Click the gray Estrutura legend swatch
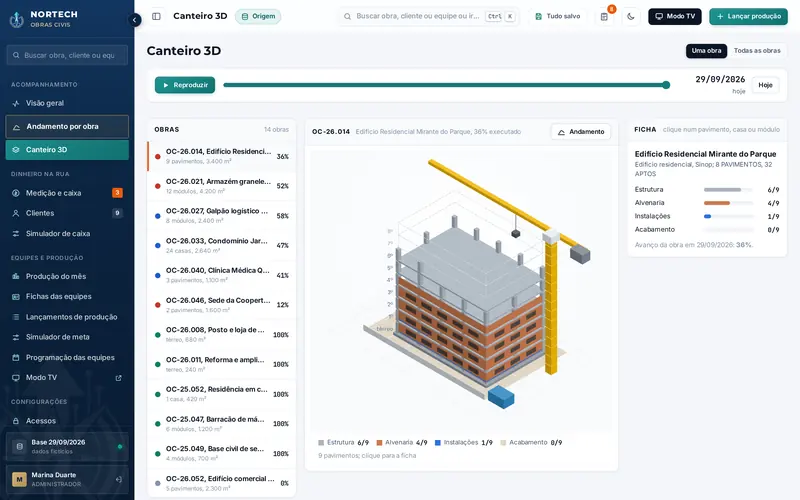Screen dimensions: 800x500 click(321, 443)
